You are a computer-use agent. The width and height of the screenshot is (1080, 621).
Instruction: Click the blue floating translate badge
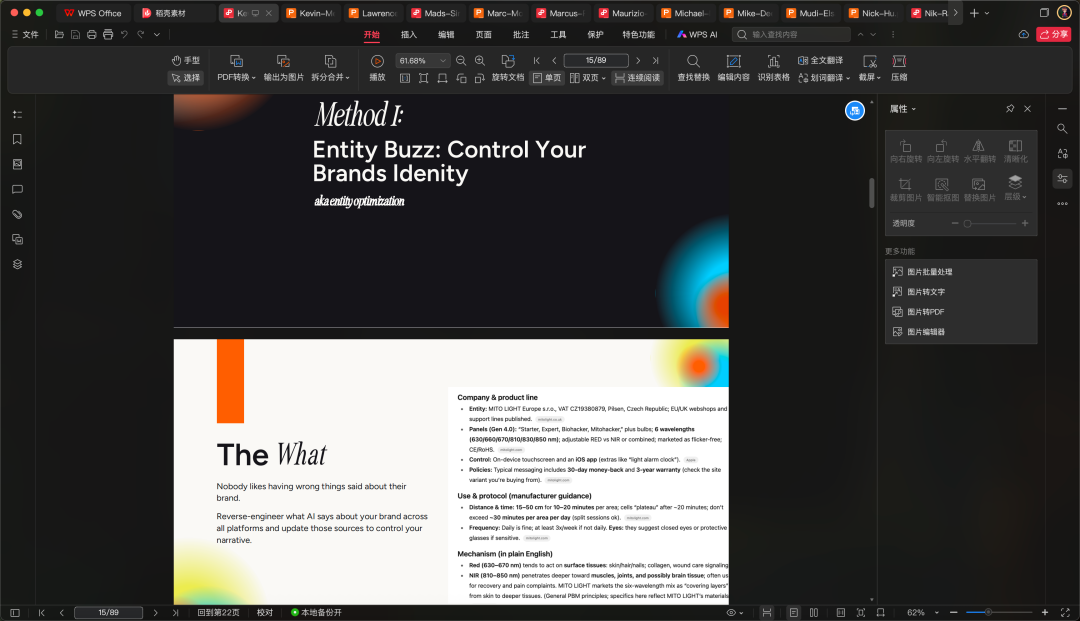tap(855, 110)
